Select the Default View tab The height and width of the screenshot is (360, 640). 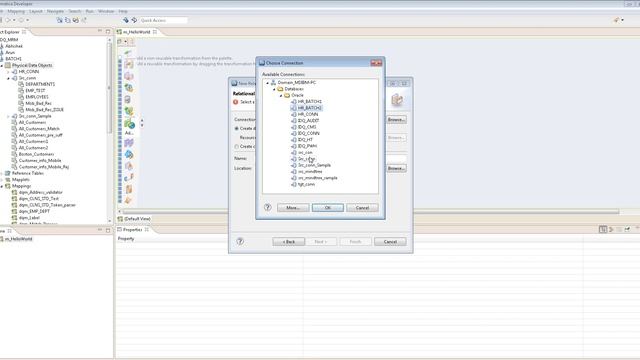(135, 219)
